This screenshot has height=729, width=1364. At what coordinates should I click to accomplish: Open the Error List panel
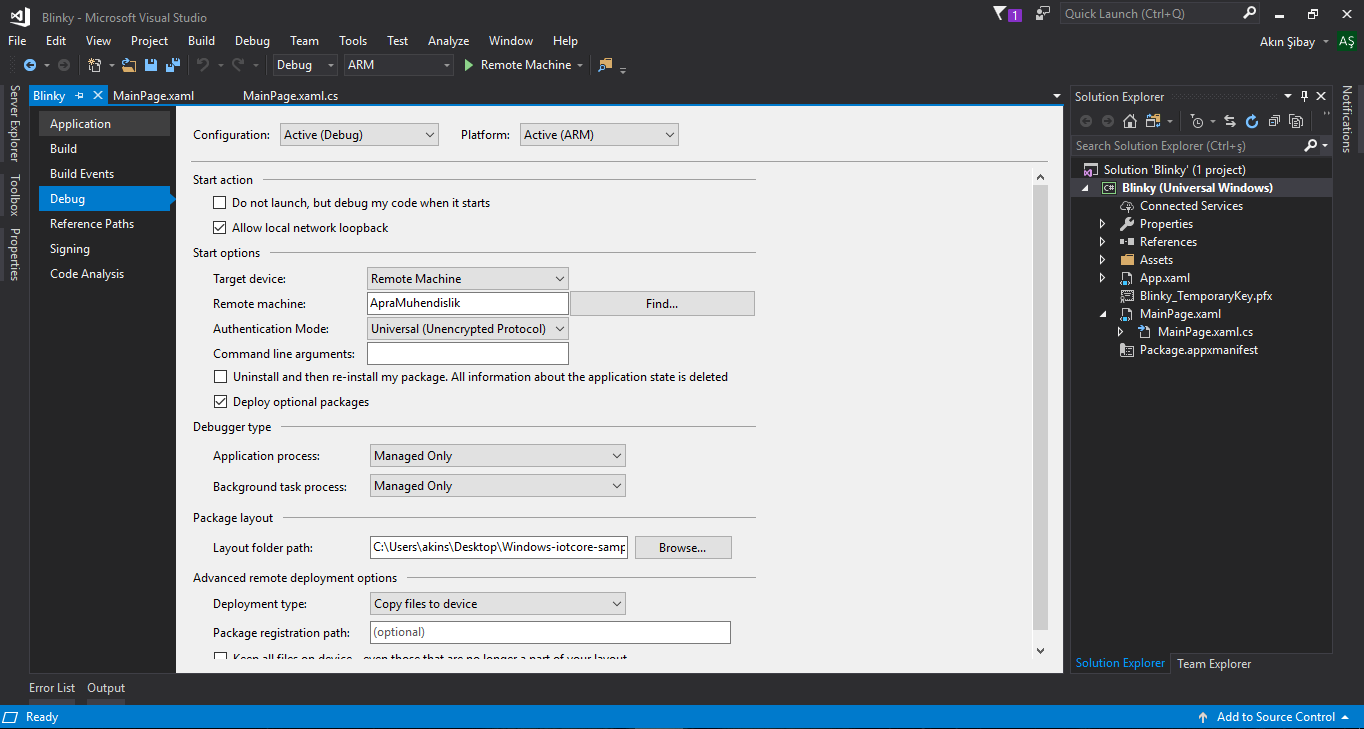pyautogui.click(x=52, y=688)
